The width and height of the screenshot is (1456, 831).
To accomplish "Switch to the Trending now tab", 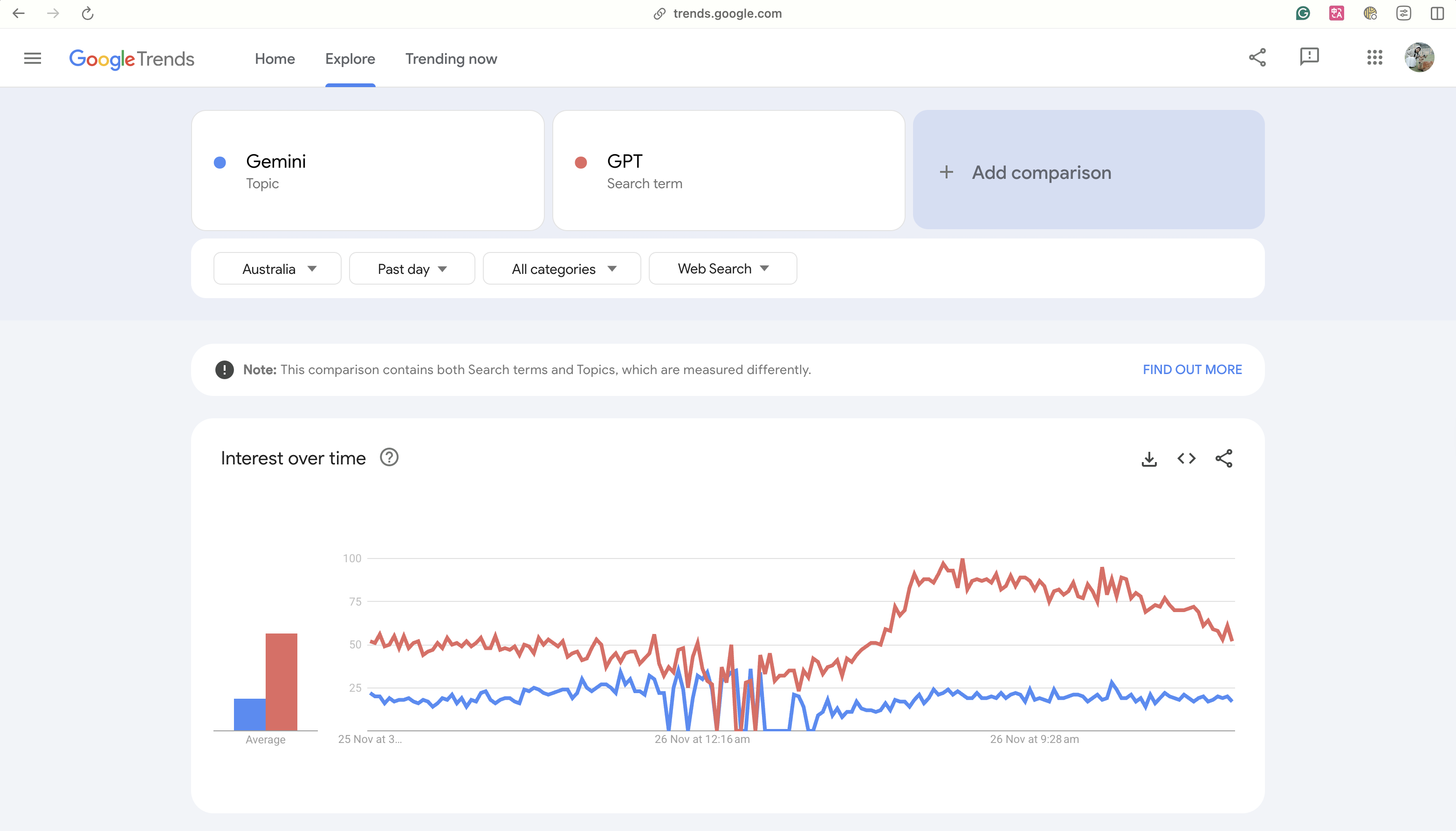I will [x=451, y=59].
